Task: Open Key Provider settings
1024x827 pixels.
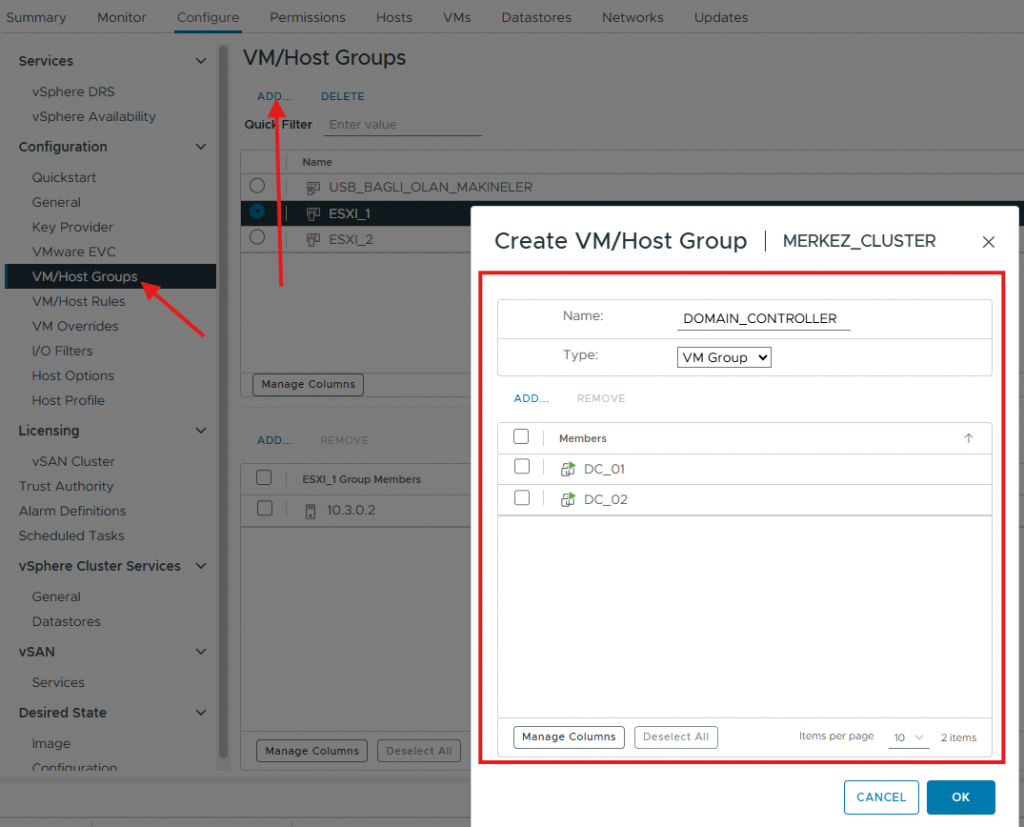Action: (x=72, y=227)
